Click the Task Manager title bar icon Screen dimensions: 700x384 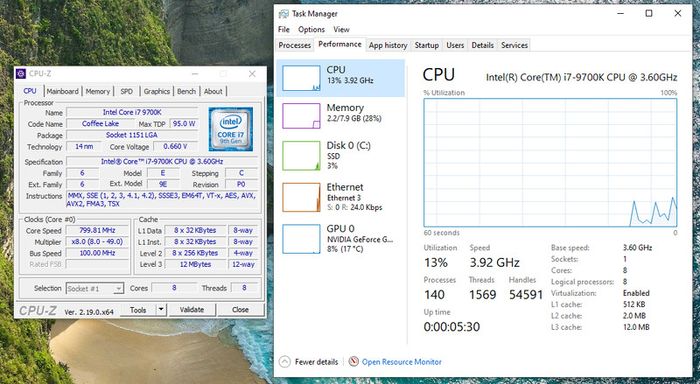tap(283, 14)
